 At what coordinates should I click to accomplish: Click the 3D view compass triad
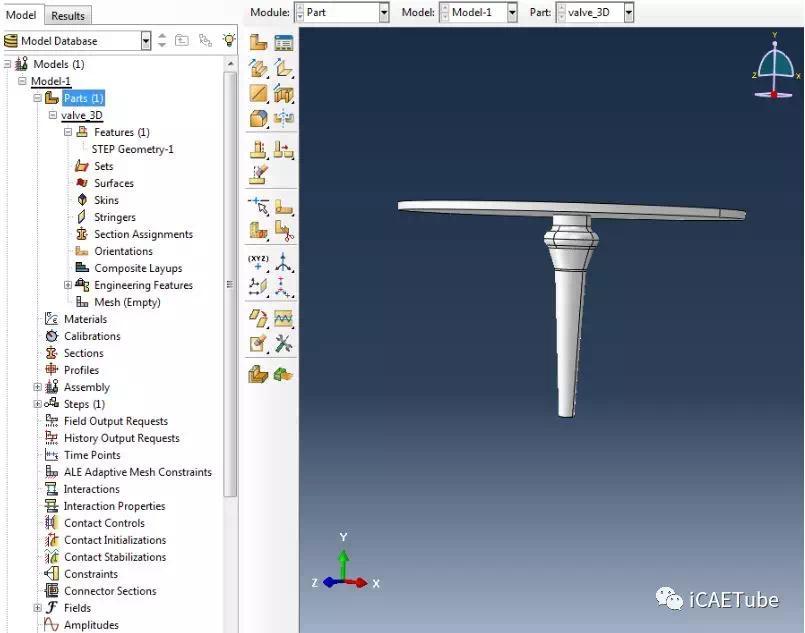point(775,67)
